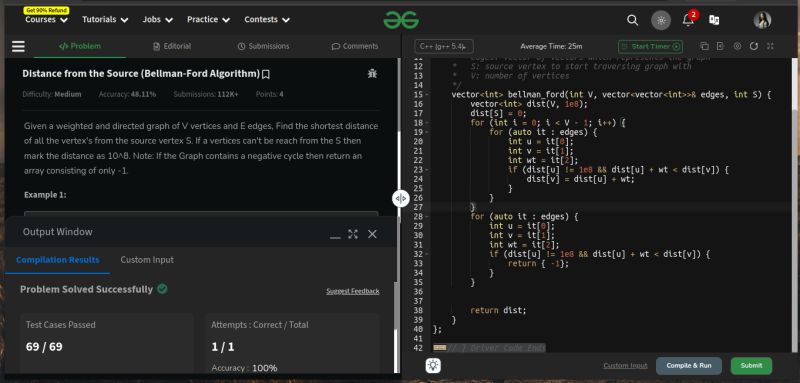Expand the Courses dropdown menu

[x=46, y=19]
